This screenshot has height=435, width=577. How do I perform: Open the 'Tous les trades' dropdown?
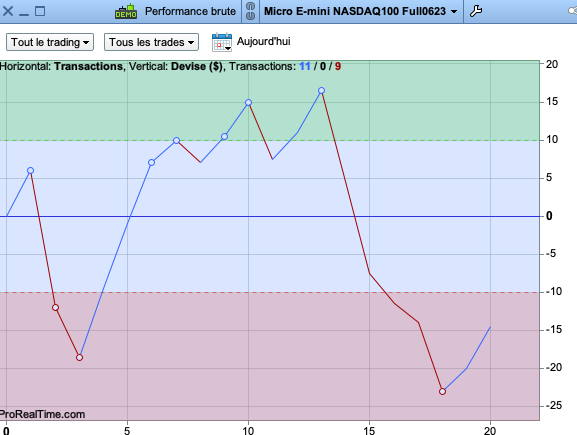click(152, 42)
